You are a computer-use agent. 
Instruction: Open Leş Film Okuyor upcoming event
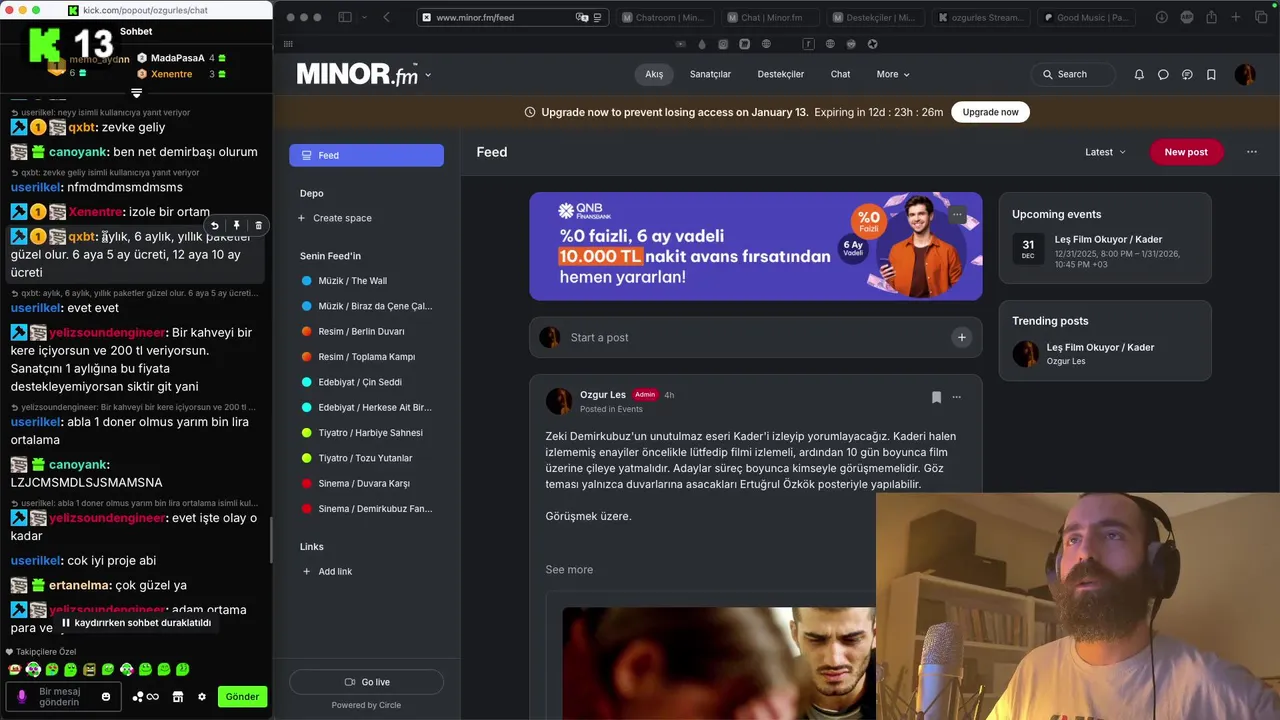pyautogui.click(x=1105, y=250)
